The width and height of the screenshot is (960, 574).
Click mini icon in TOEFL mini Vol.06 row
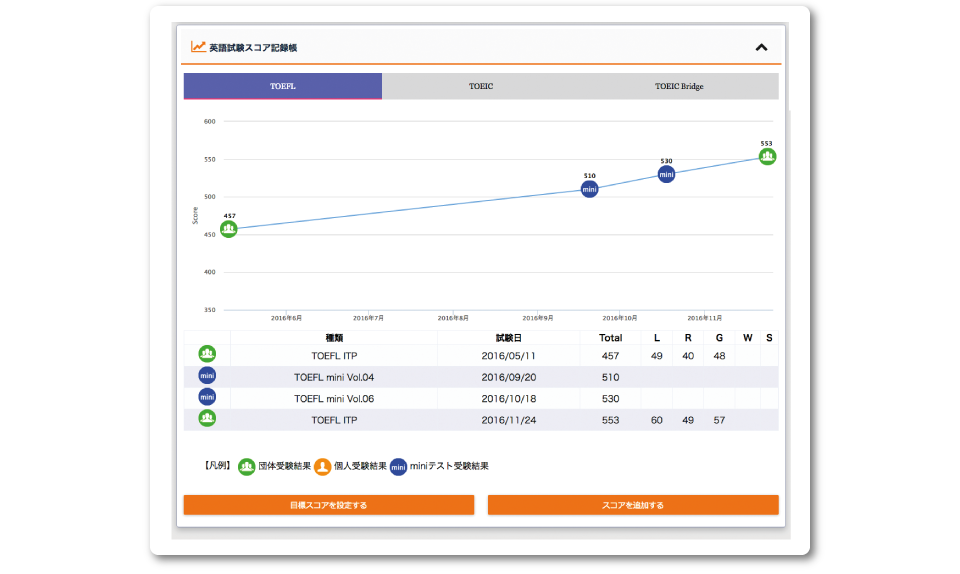[207, 397]
